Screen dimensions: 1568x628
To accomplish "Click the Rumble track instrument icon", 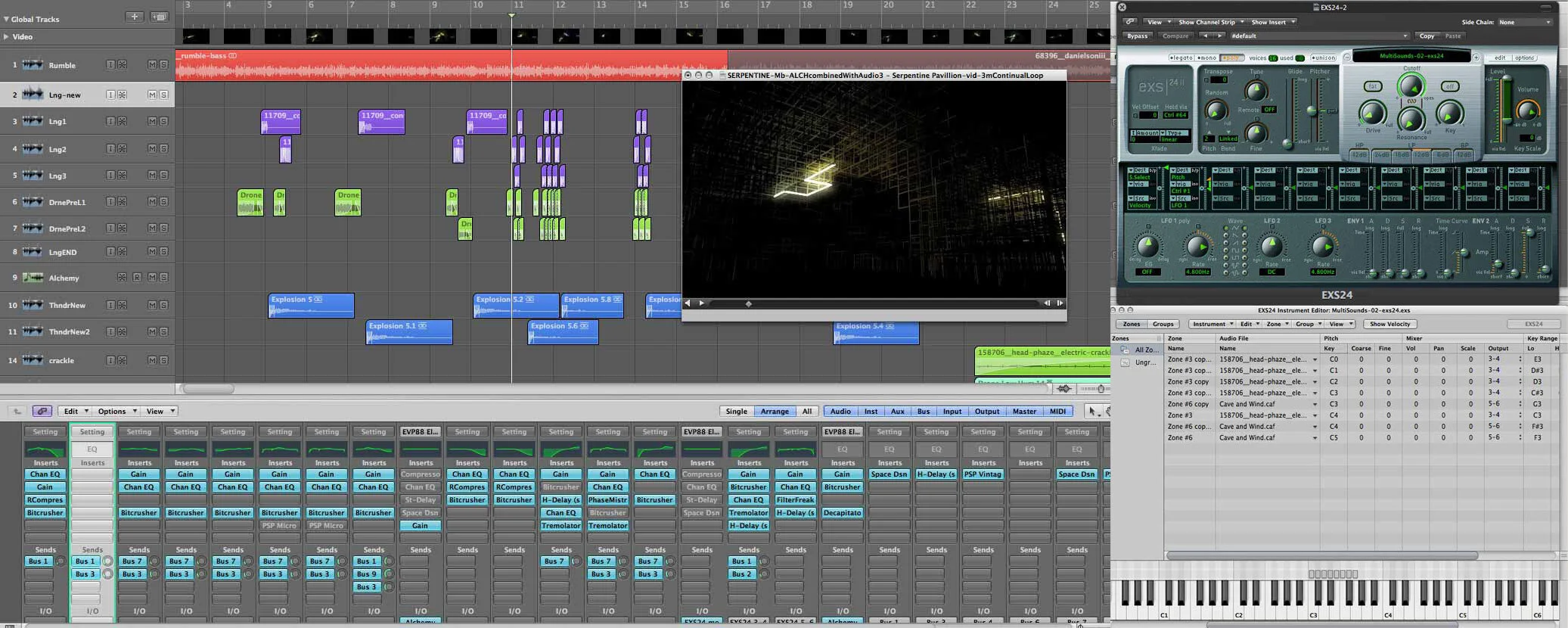I will pyautogui.click(x=33, y=65).
